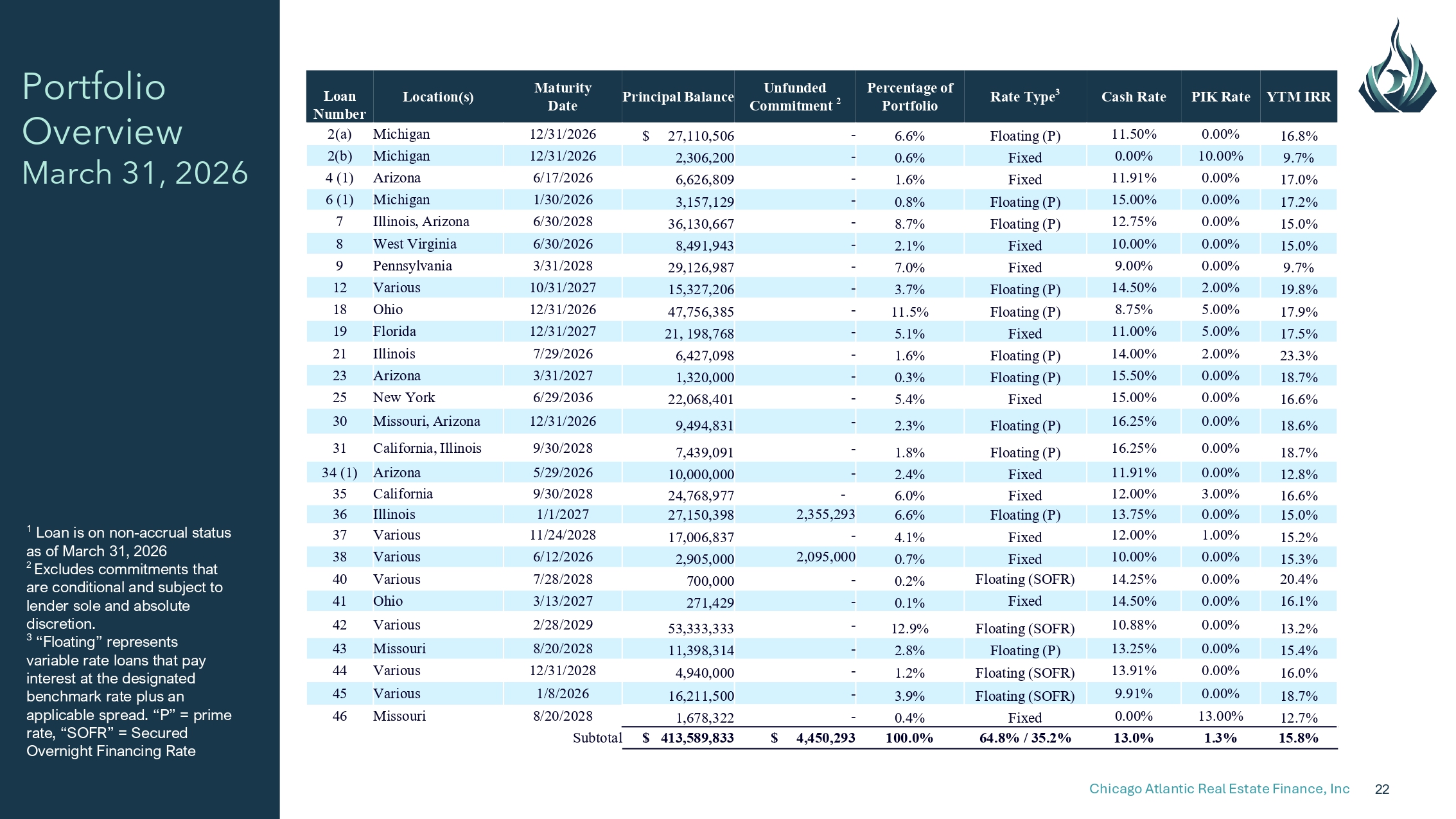The image size is (1456, 819).
Task: Select loan 18 Ohio YTM IRR 17.9%
Action: coord(1299,312)
